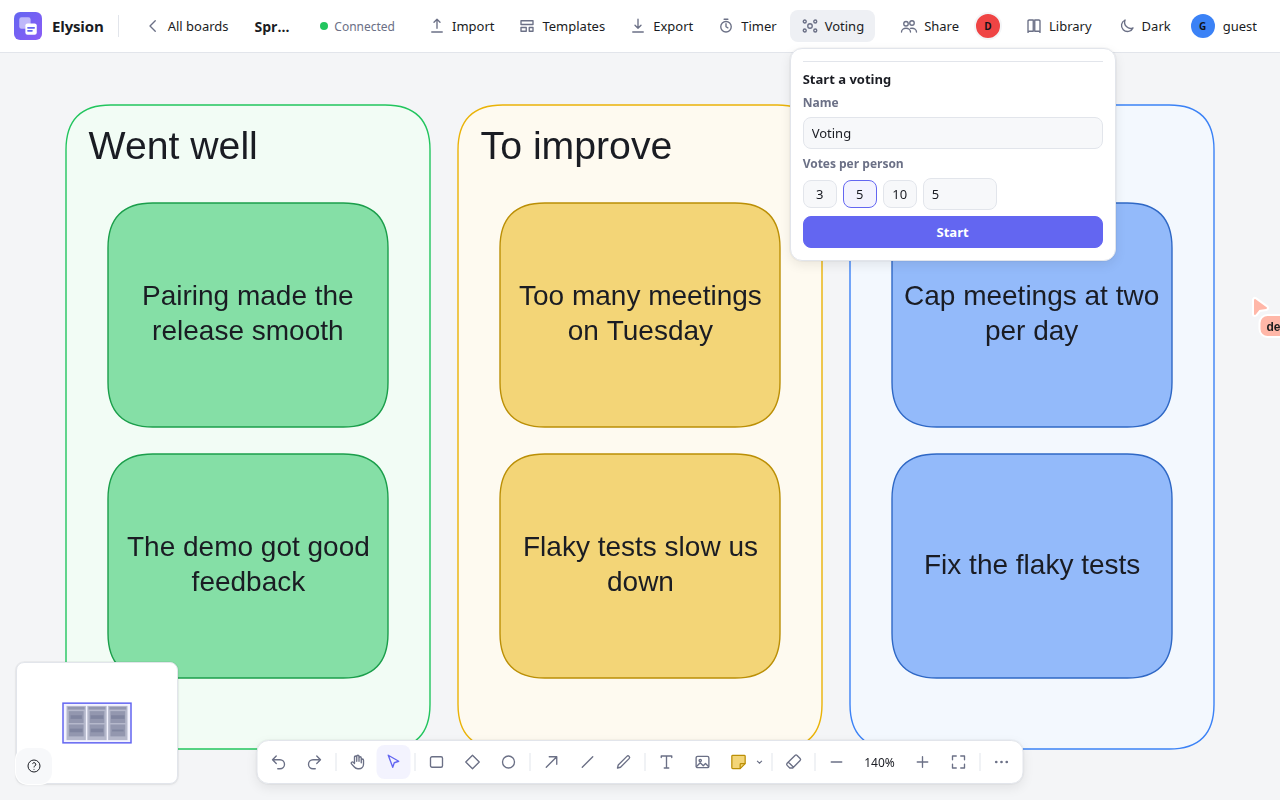Close the Voting popup via toolbar button
The height and width of the screenshot is (800, 1280).
click(x=833, y=26)
